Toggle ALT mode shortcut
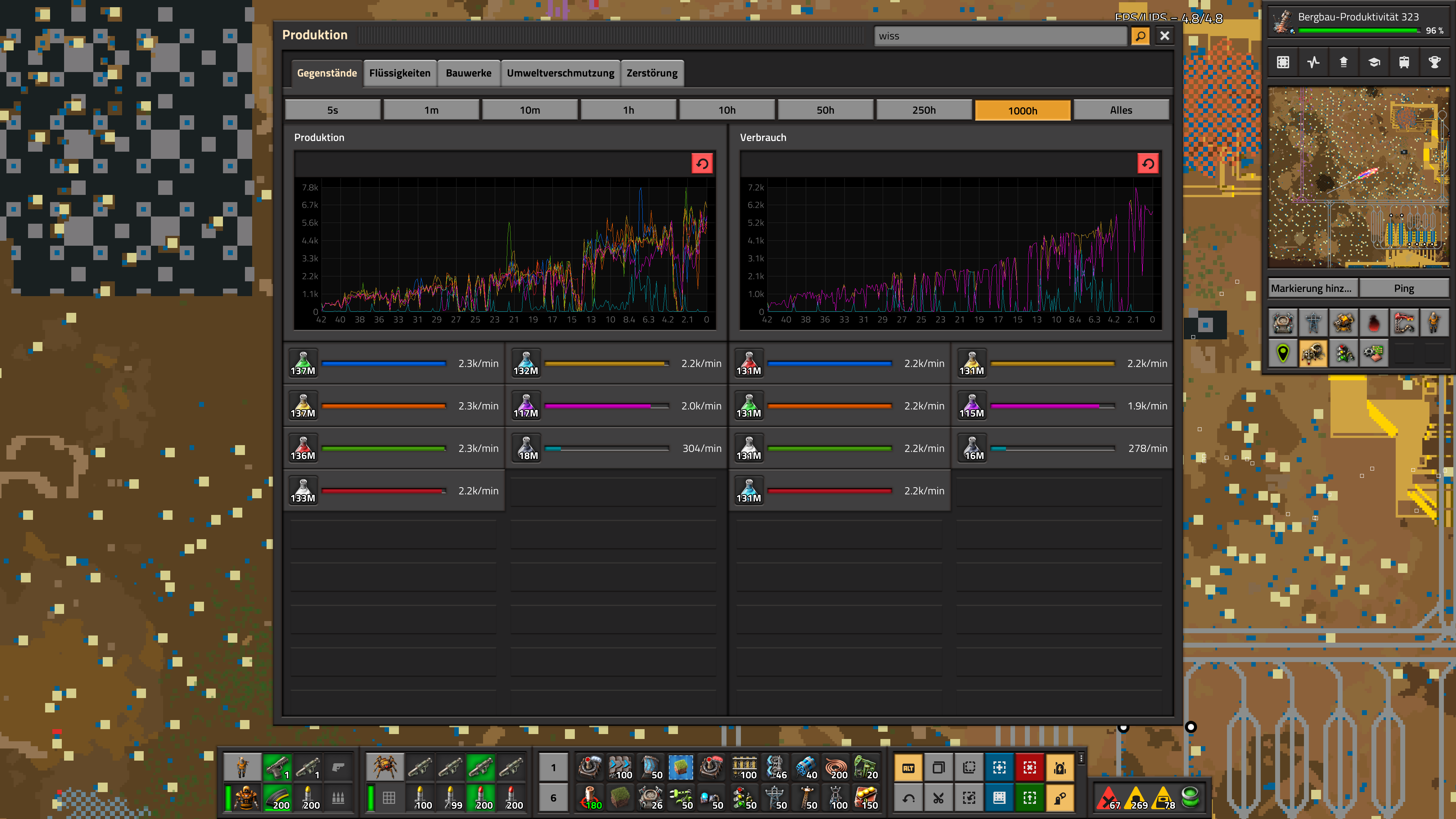Image resolution: width=1456 pixels, height=819 pixels. click(x=908, y=767)
